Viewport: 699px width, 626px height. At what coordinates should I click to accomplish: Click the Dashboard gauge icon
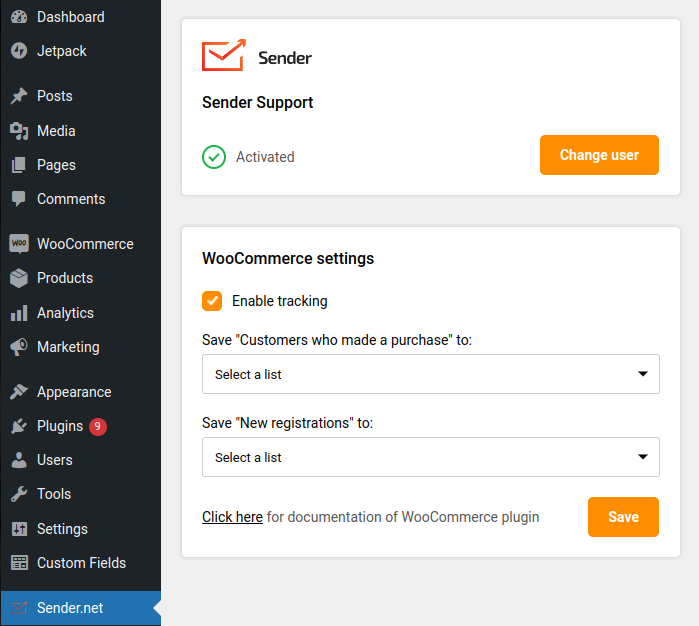point(19,17)
